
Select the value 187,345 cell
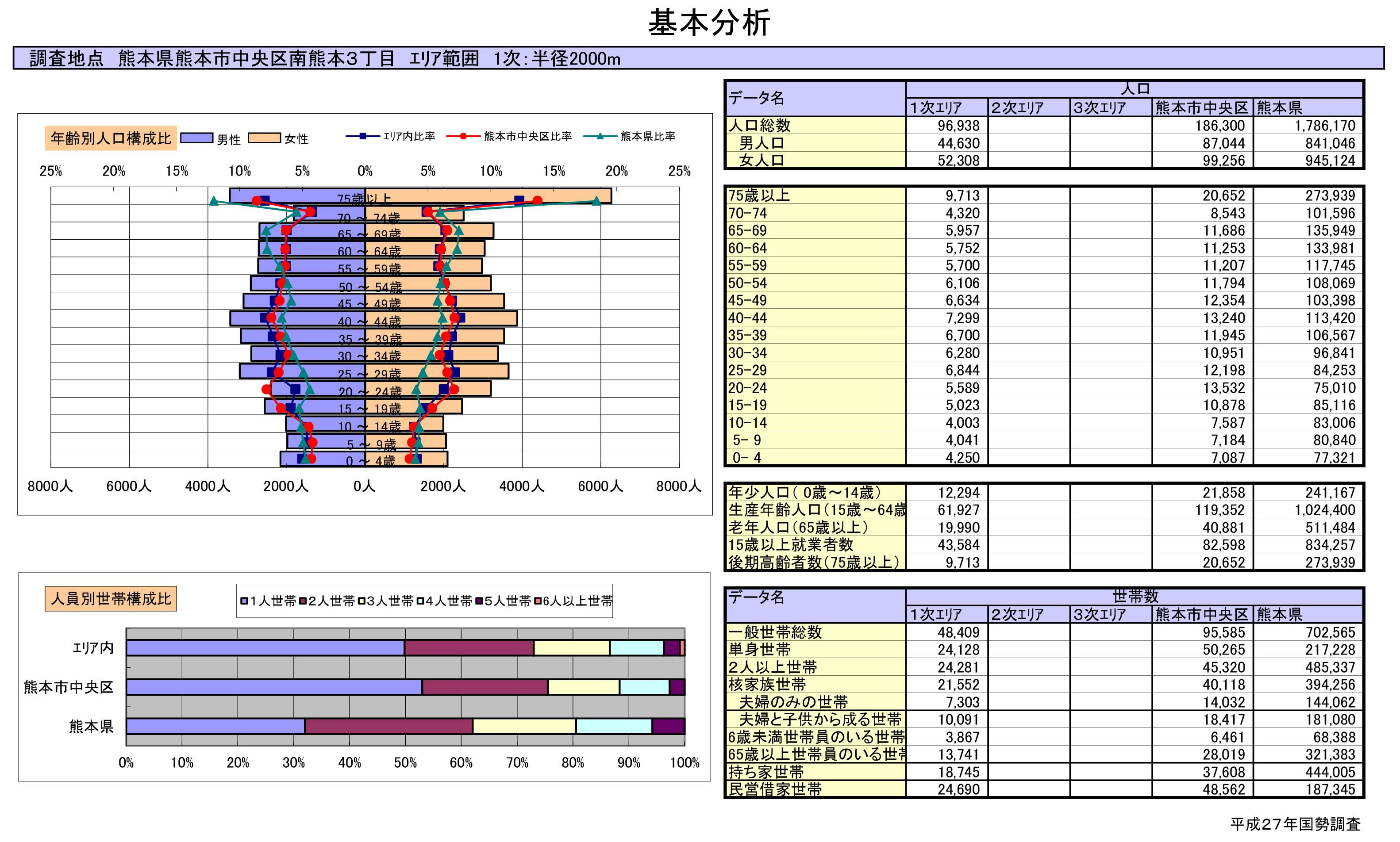tap(1308, 789)
